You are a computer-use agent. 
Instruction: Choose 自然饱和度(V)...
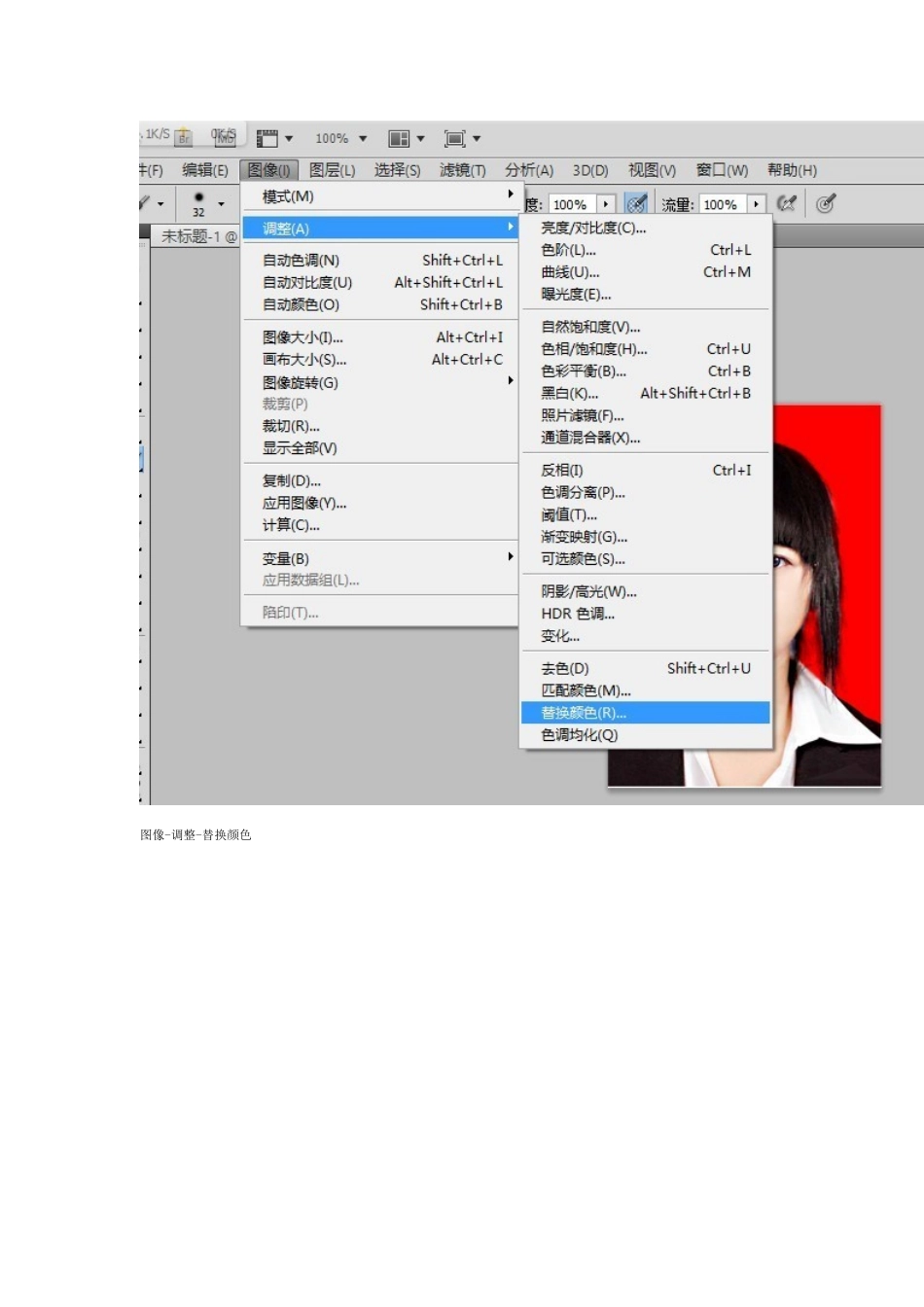[646, 327]
